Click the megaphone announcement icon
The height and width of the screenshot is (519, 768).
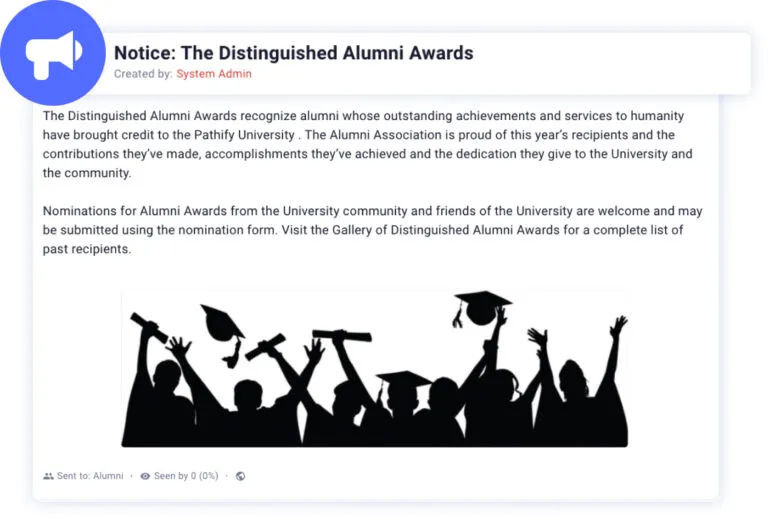53,52
